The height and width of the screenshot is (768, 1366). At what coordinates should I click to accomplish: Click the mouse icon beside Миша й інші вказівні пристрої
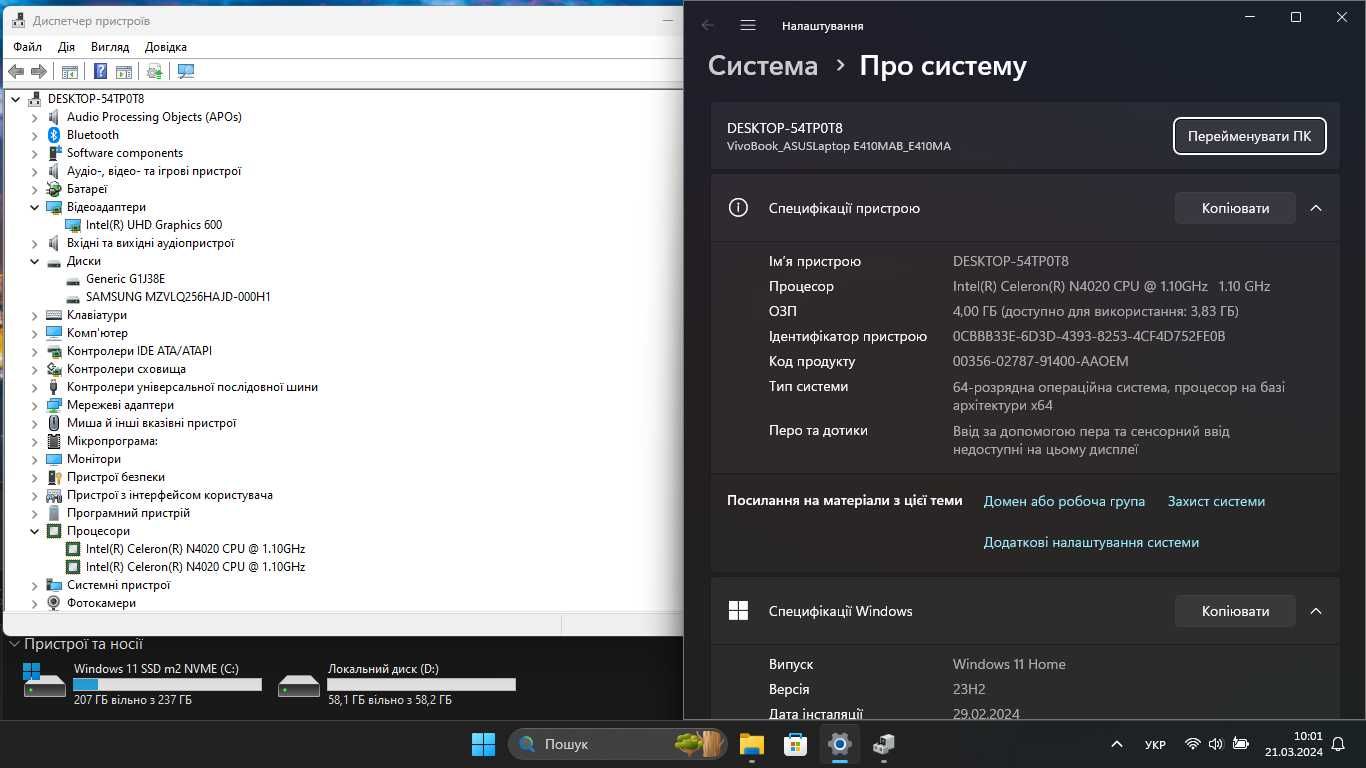pos(54,423)
